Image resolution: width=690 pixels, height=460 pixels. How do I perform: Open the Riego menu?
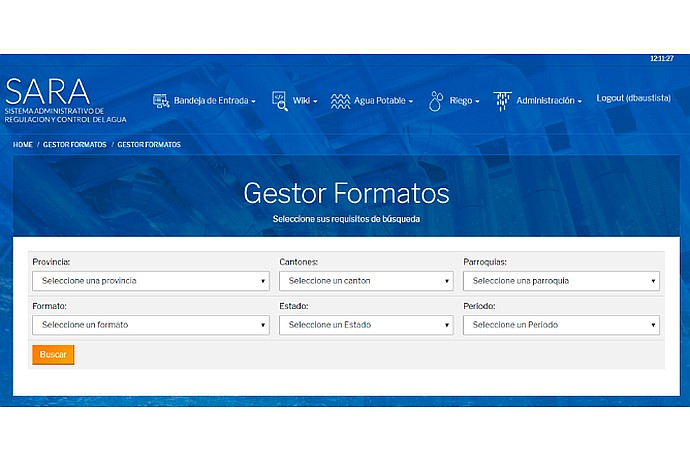pos(464,101)
